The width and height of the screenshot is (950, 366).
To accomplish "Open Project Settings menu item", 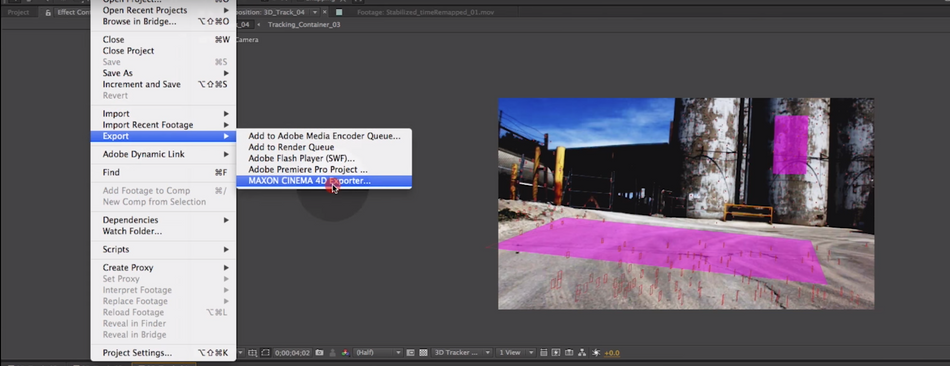I will point(163,353).
